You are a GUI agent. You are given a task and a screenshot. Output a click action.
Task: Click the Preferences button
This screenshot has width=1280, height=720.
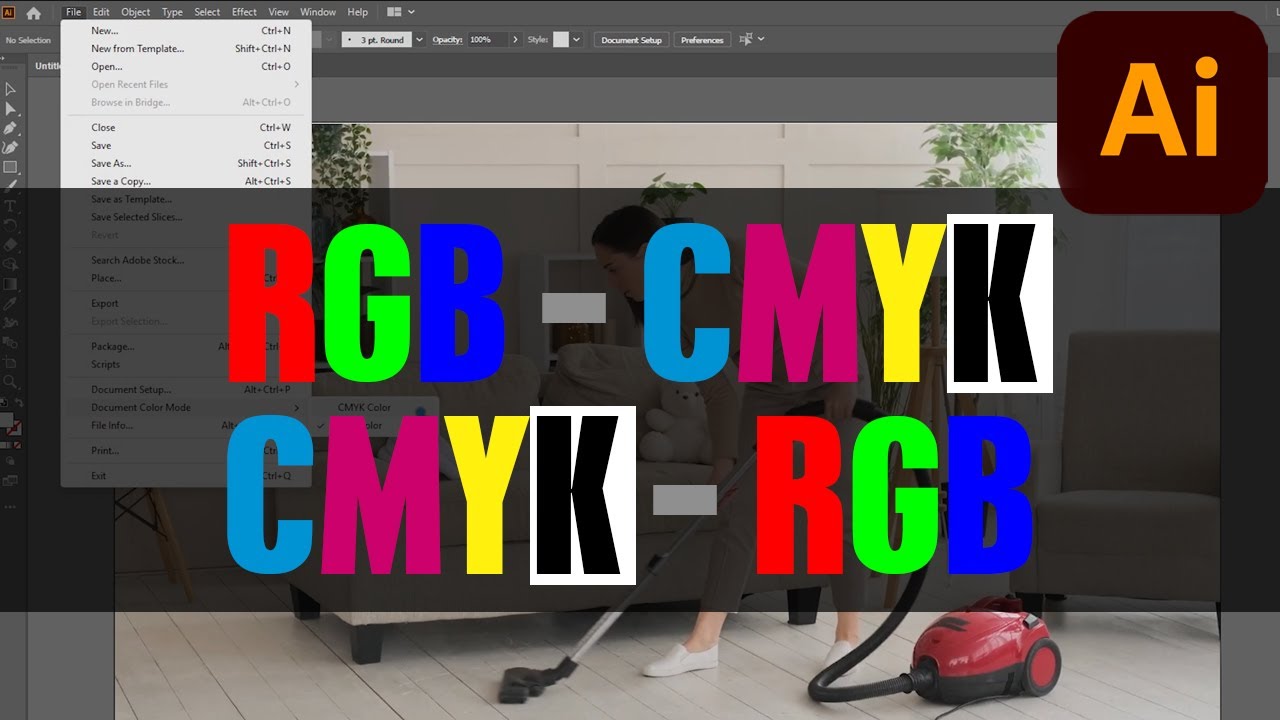coord(702,40)
